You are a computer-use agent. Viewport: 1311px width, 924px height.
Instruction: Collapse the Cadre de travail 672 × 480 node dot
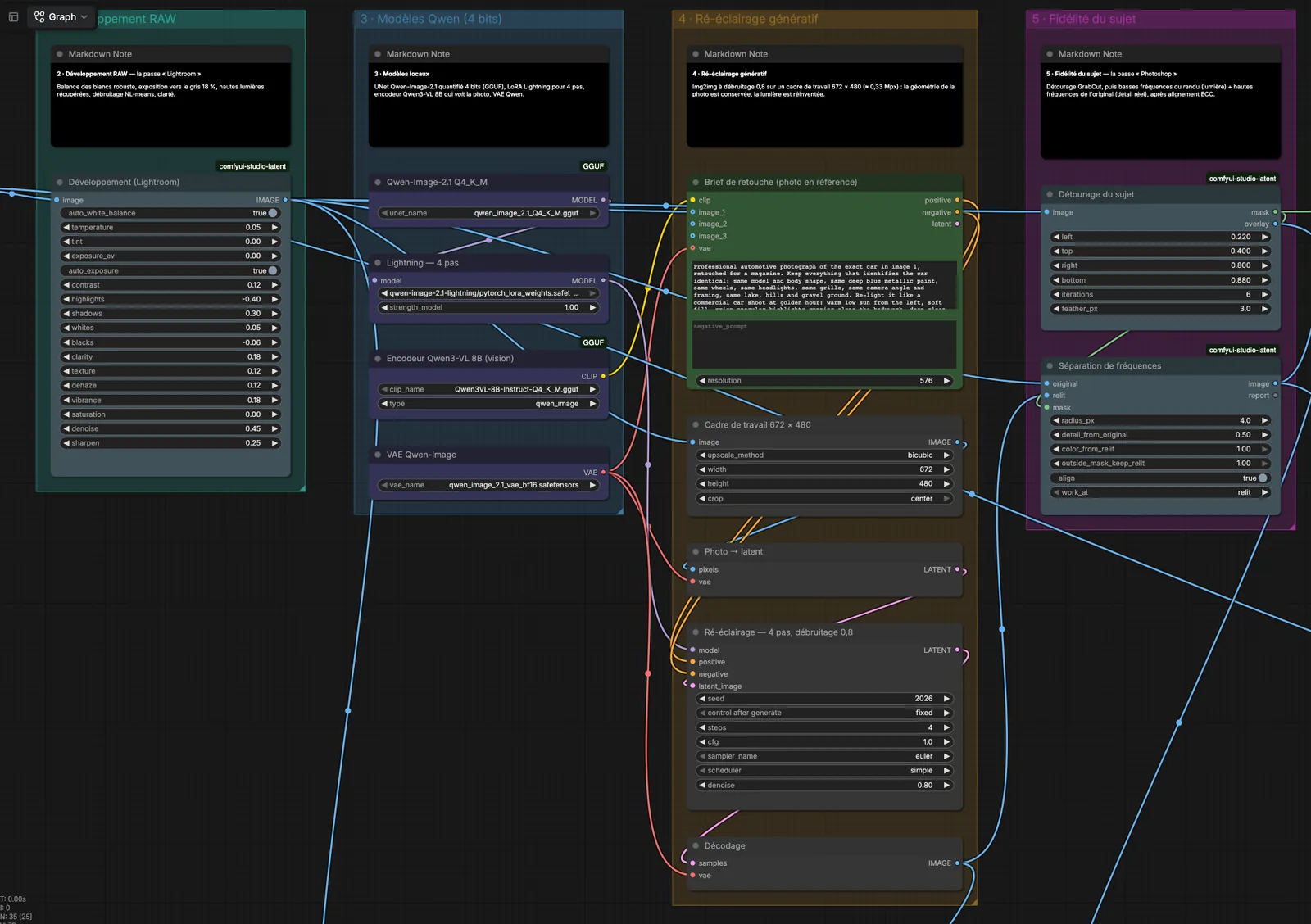[696, 425]
